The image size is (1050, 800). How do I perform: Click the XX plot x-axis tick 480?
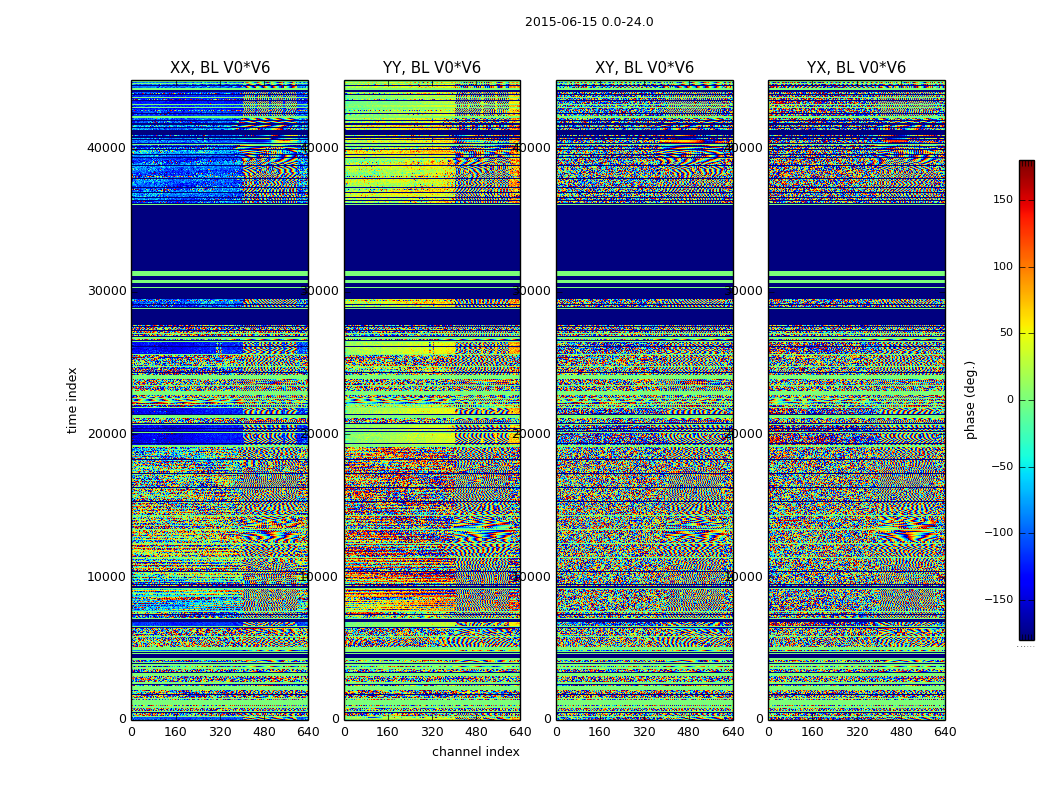click(x=264, y=732)
